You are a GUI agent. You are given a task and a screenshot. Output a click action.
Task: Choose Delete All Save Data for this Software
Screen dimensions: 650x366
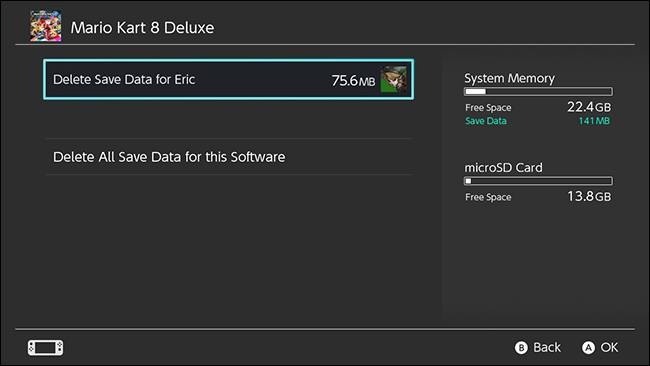coord(228,157)
